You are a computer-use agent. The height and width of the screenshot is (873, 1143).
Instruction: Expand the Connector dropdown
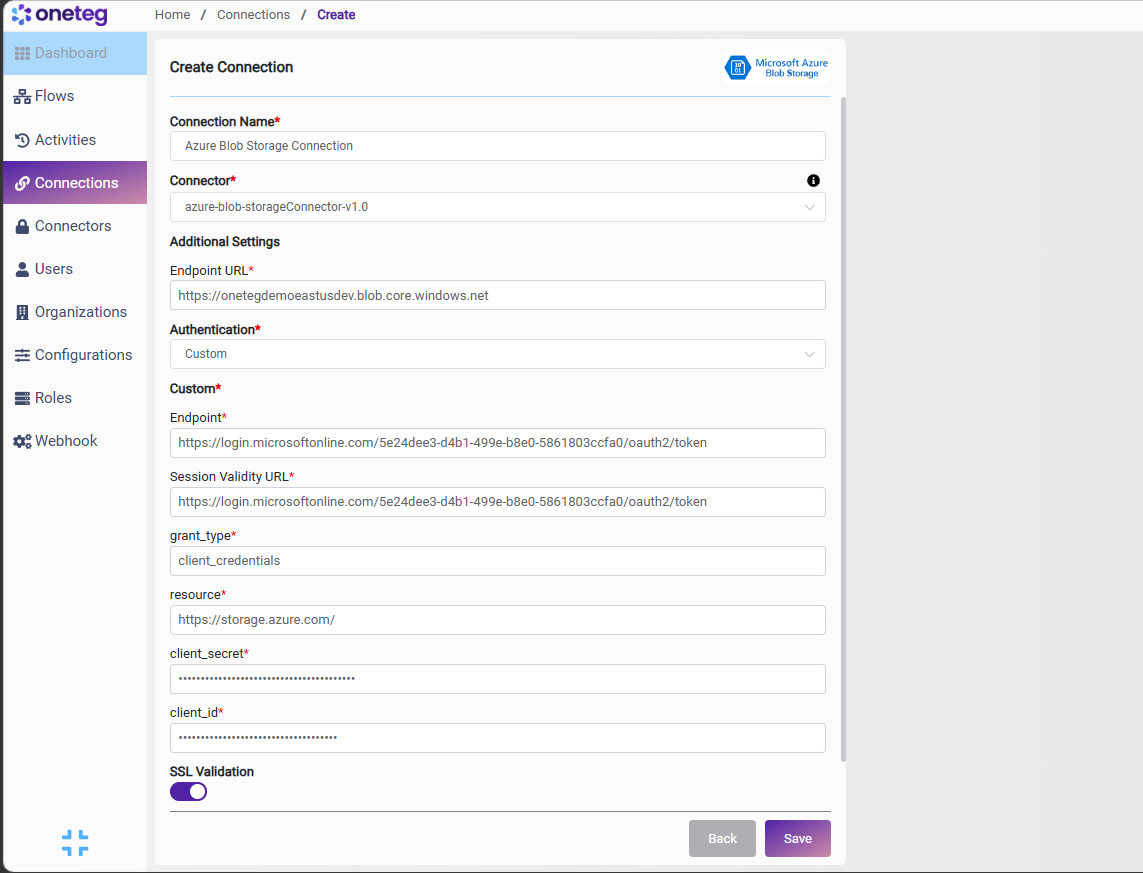(x=498, y=207)
